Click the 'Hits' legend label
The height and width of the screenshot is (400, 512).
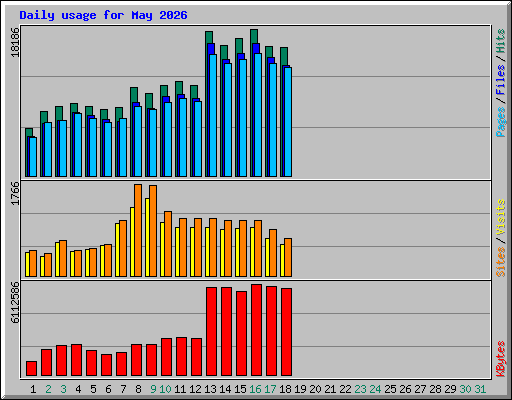(x=501, y=41)
